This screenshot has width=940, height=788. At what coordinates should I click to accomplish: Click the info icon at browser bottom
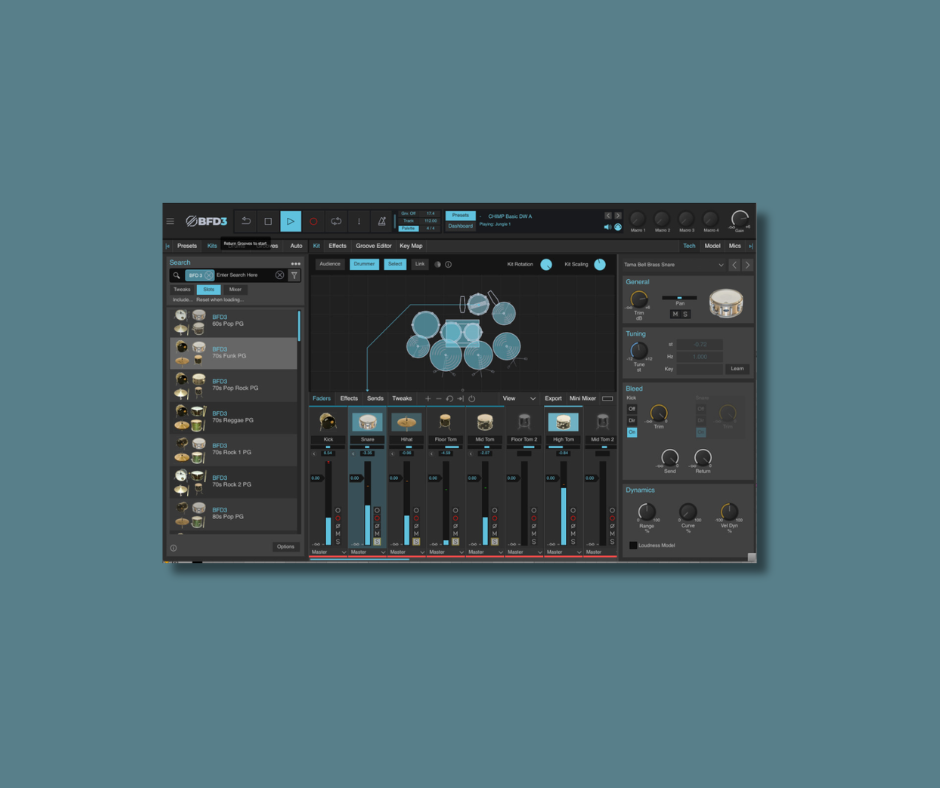point(173,548)
